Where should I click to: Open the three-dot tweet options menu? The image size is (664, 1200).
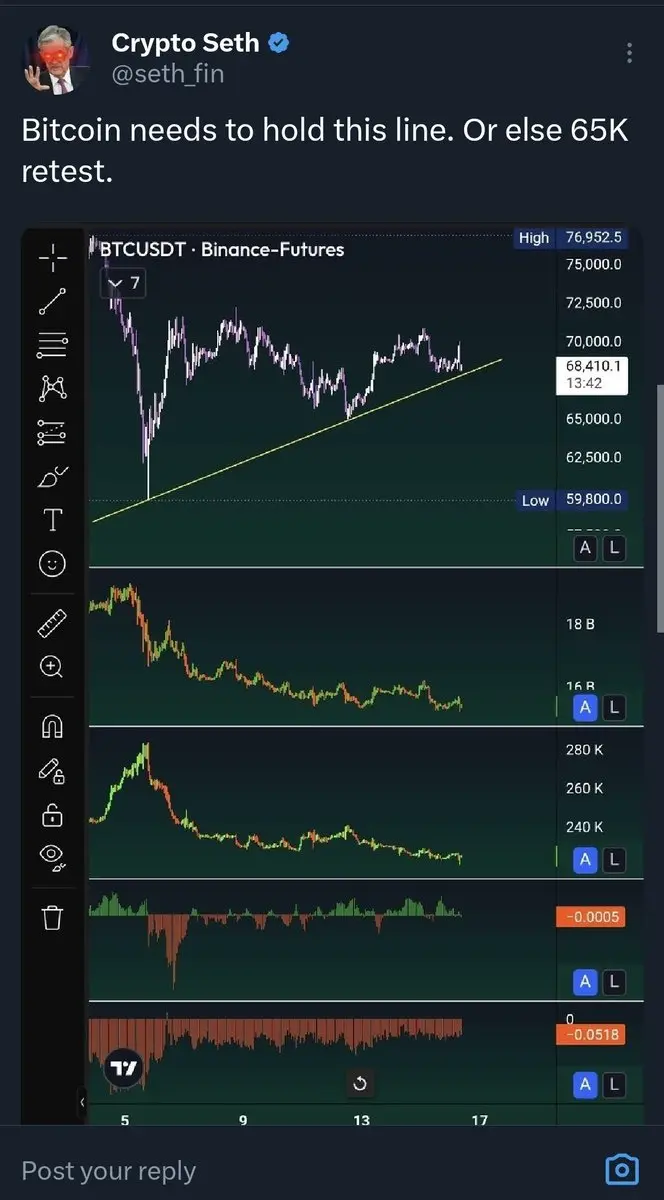click(x=629, y=53)
